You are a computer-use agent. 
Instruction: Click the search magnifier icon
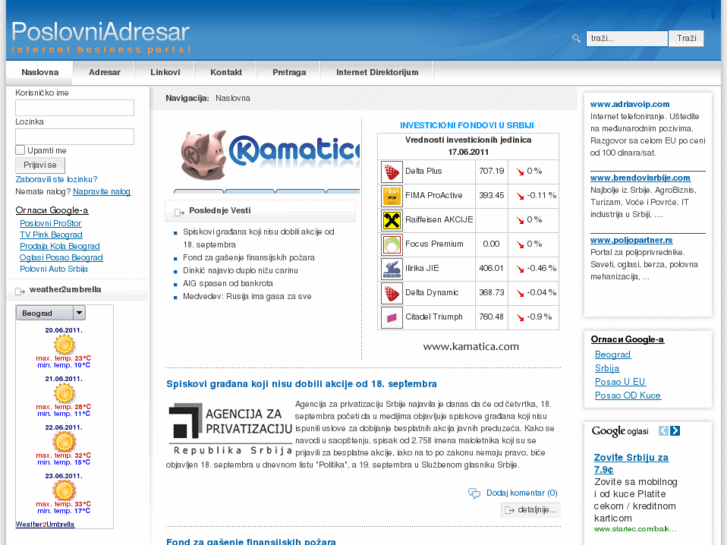point(576,38)
